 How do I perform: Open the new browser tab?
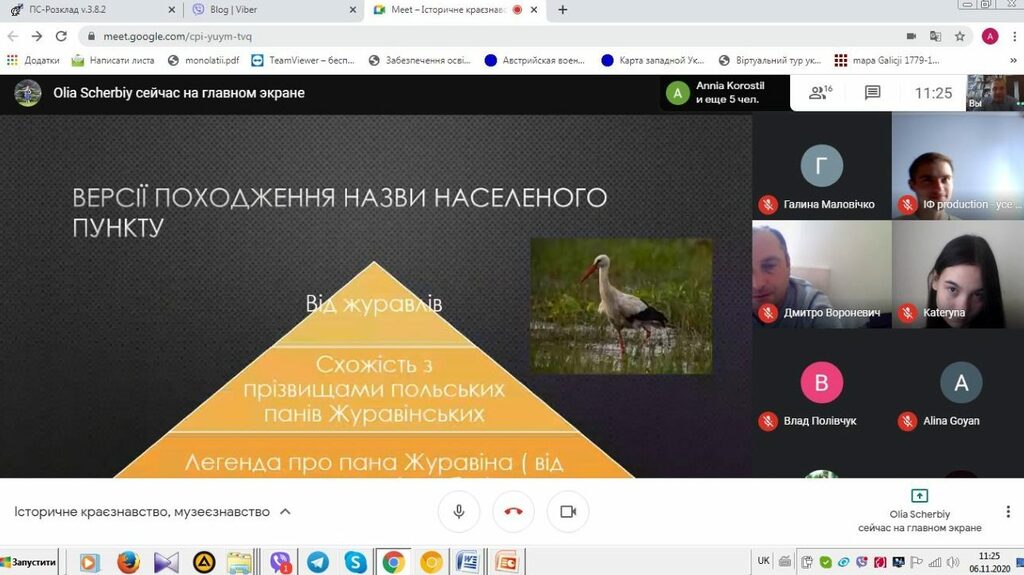(x=563, y=10)
